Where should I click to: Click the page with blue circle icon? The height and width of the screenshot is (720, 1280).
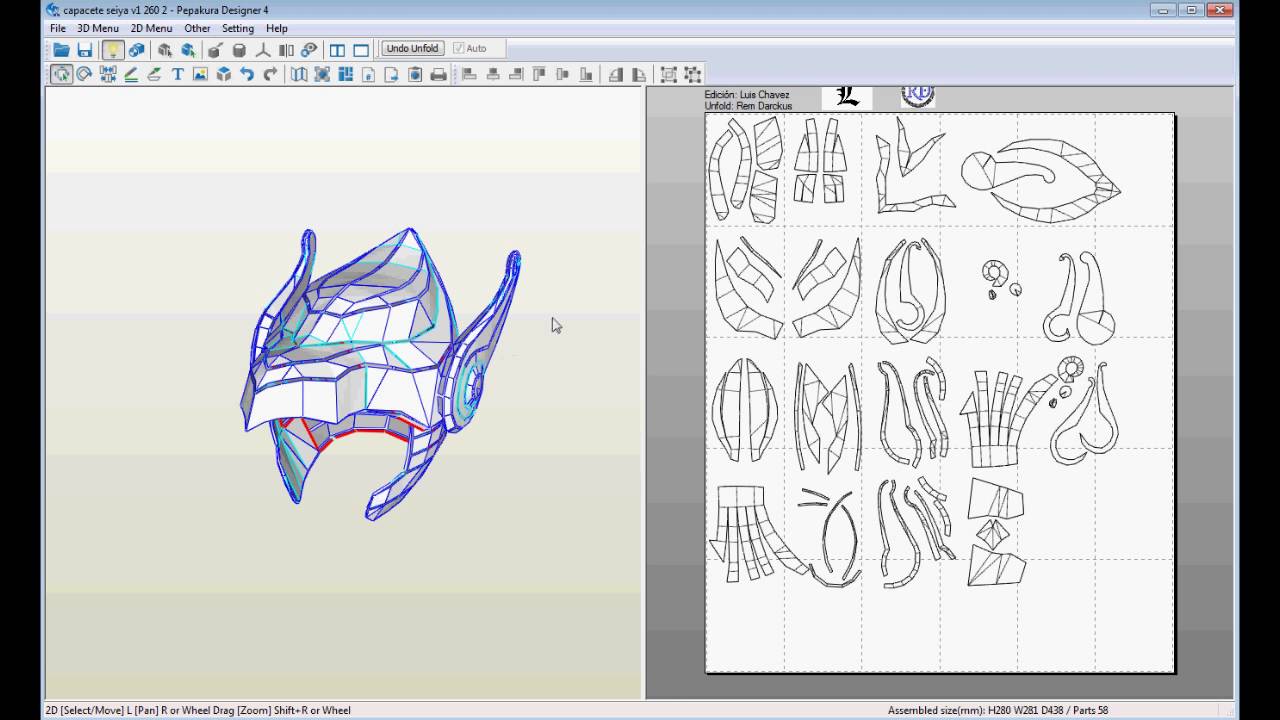coord(414,74)
